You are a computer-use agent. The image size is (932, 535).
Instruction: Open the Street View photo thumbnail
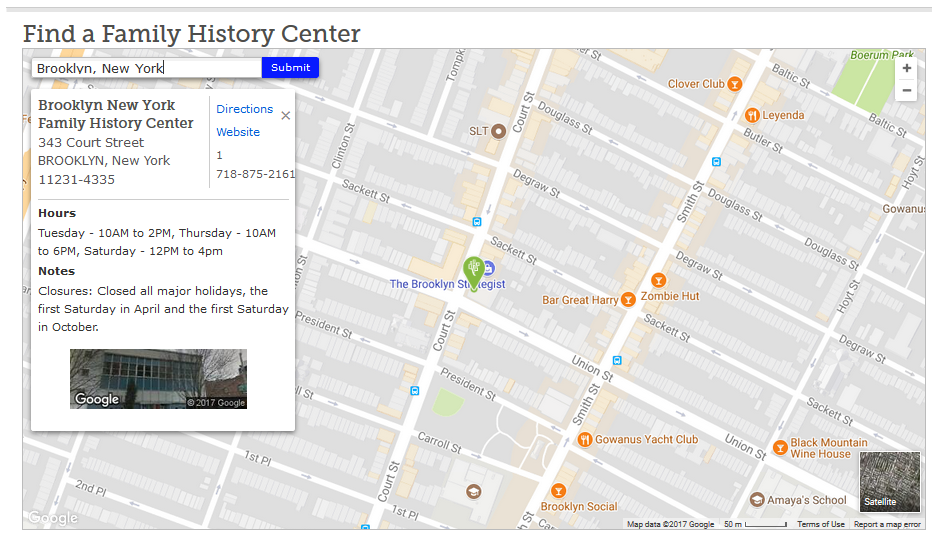[x=158, y=379]
